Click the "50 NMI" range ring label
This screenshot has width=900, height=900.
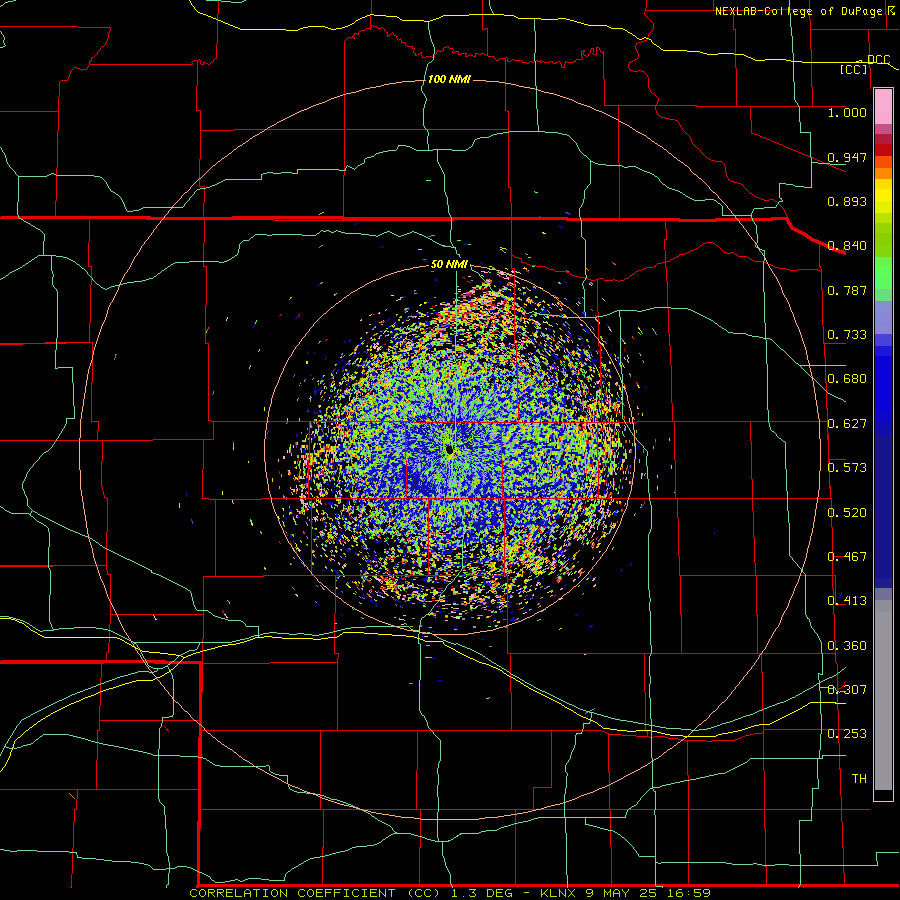449,264
